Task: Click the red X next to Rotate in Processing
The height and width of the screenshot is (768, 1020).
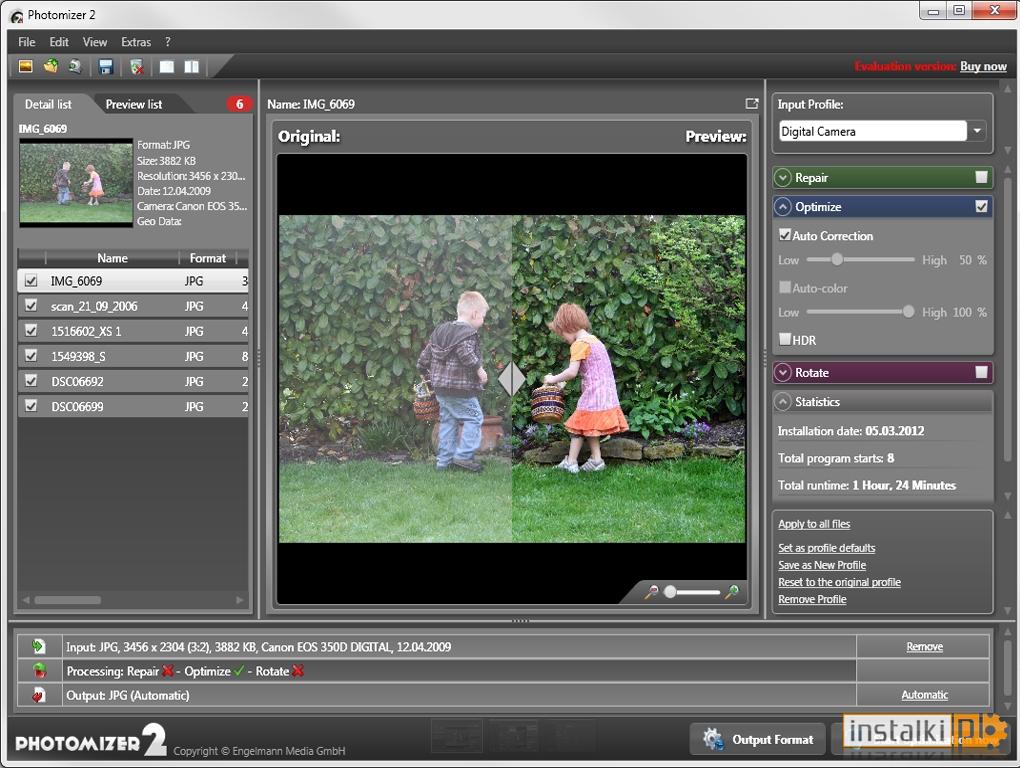Action: (x=298, y=670)
